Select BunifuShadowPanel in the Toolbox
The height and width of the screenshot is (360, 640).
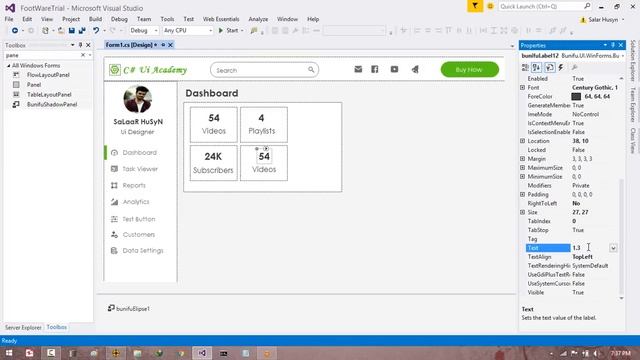52,104
